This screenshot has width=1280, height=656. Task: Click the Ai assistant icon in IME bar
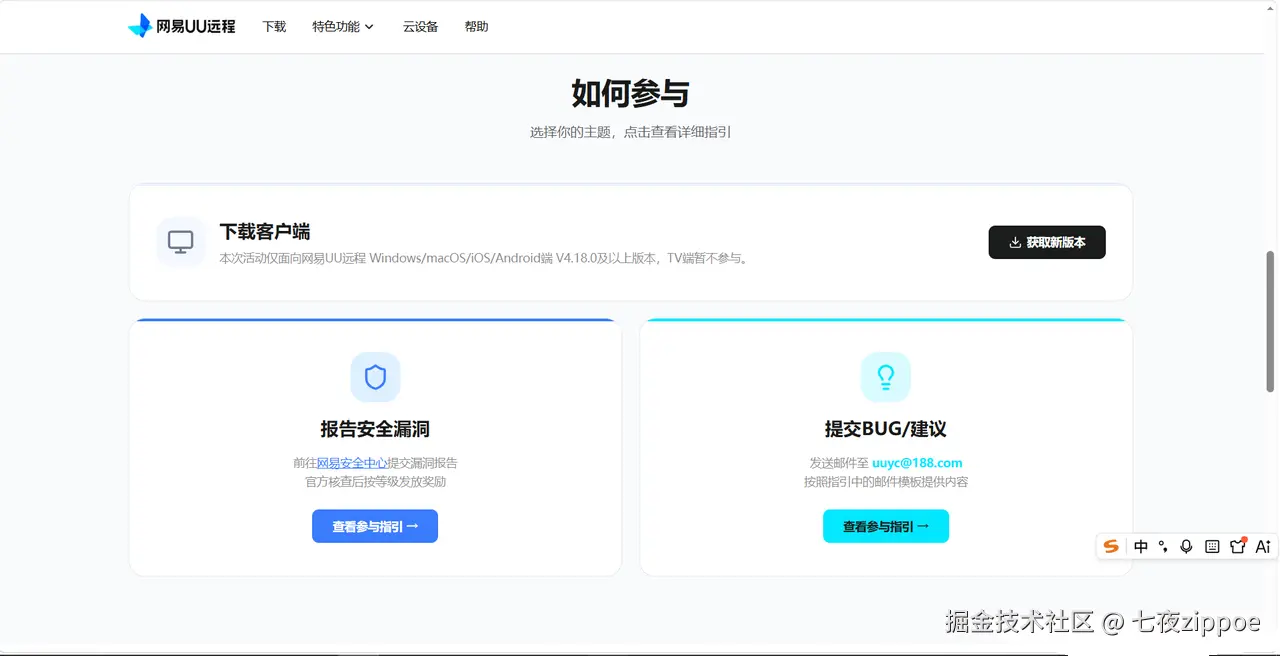[1263, 546]
